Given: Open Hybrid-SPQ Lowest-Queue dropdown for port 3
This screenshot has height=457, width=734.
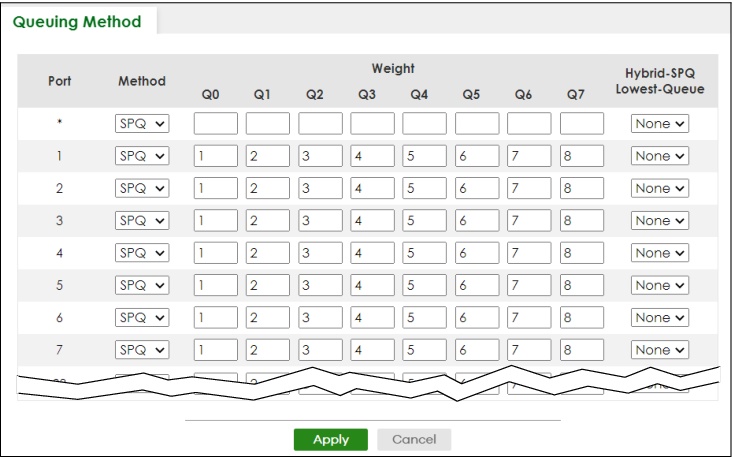Looking at the screenshot, I should coord(660,221).
